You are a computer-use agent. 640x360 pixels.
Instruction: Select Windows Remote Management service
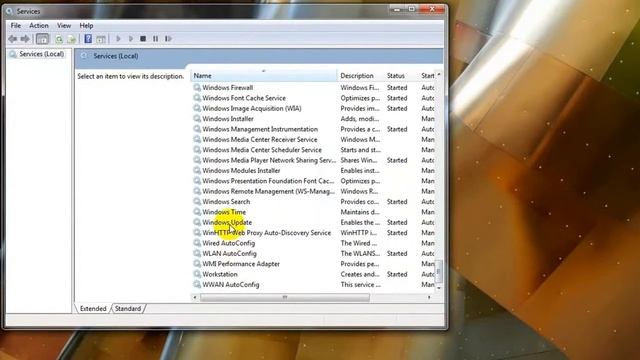coord(268,191)
